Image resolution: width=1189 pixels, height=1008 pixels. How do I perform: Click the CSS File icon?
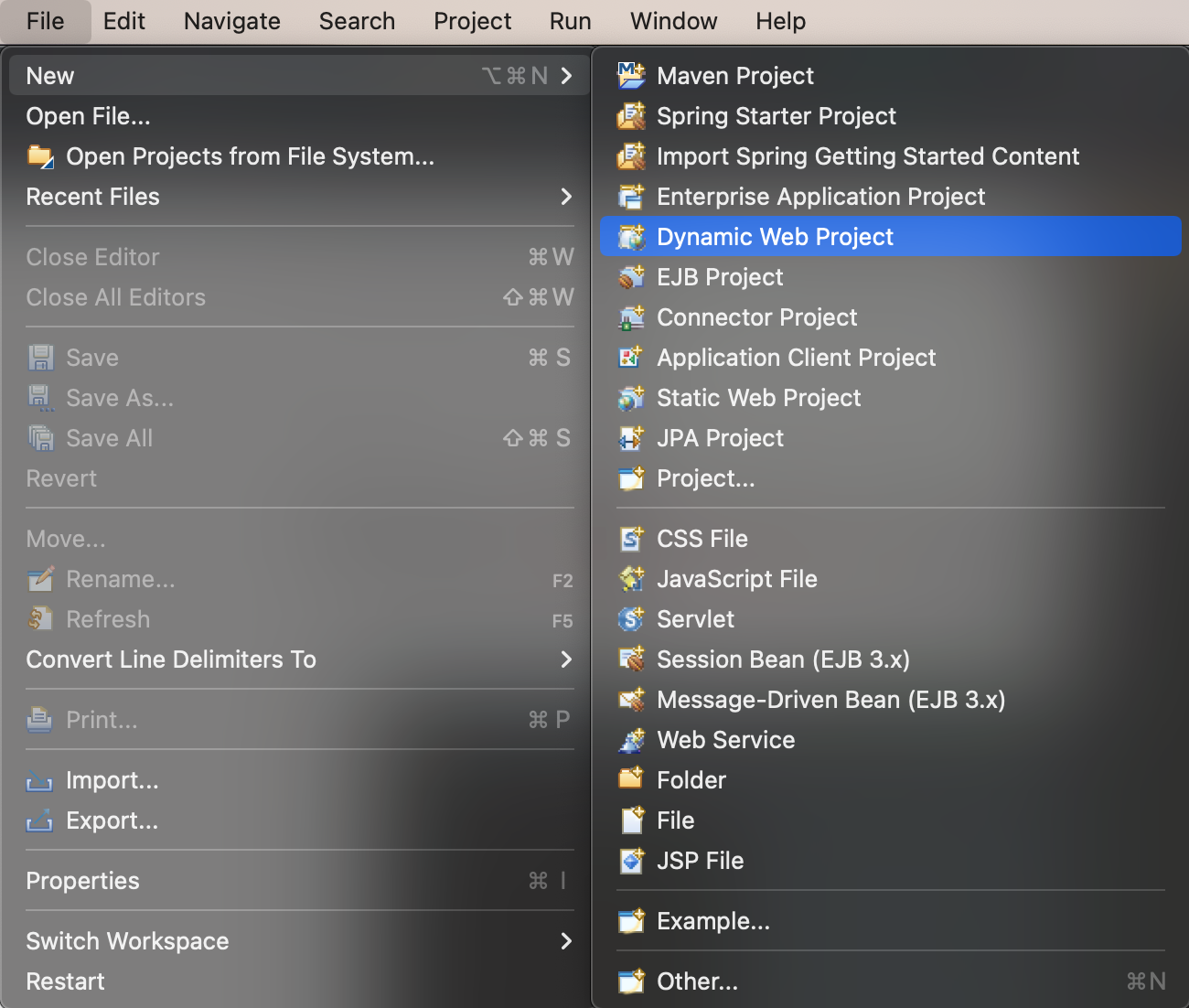coord(631,538)
